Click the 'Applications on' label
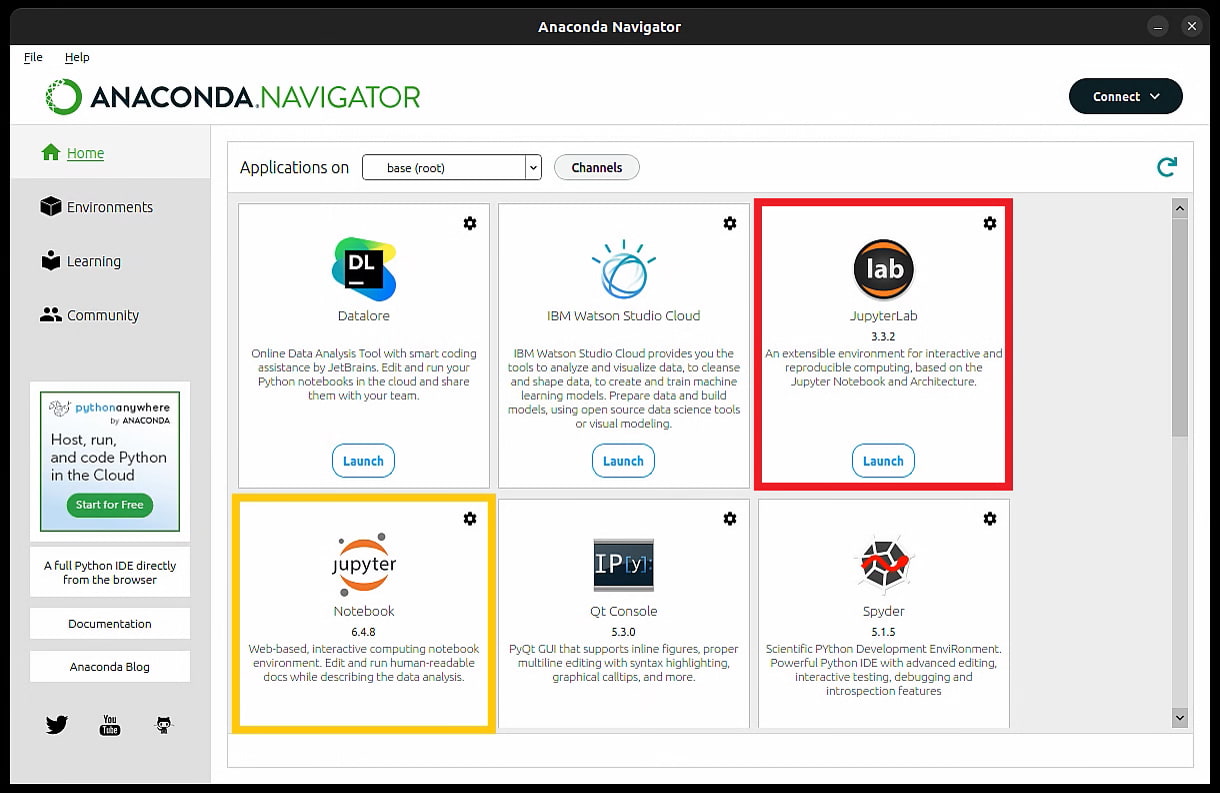The width and height of the screenshot is (1220, 793). [294, 168]
